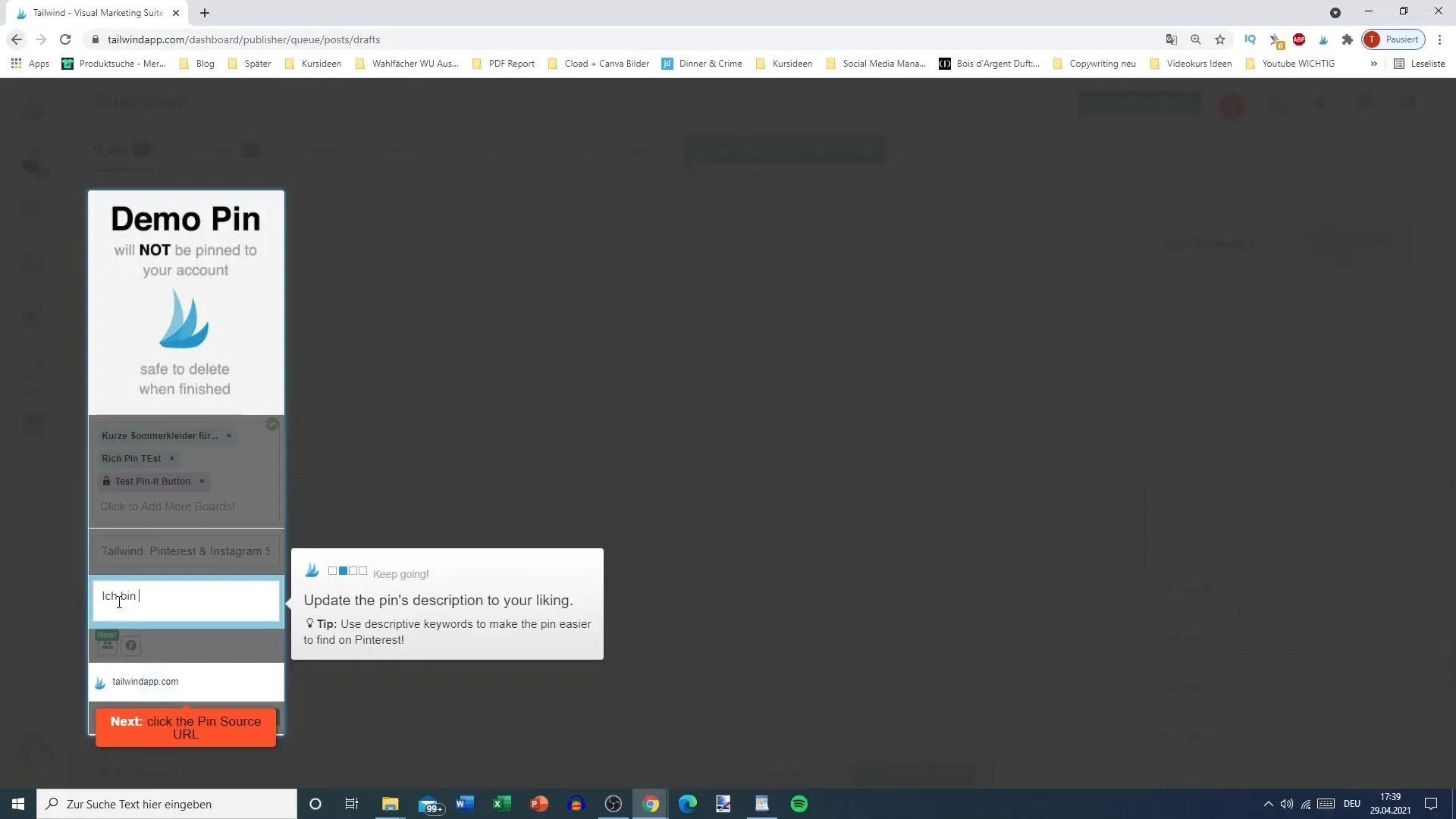This screenshot has height=819, width=1456.
Task: Click the Windows taskbar search box
Action: click(x=167, y=804)
